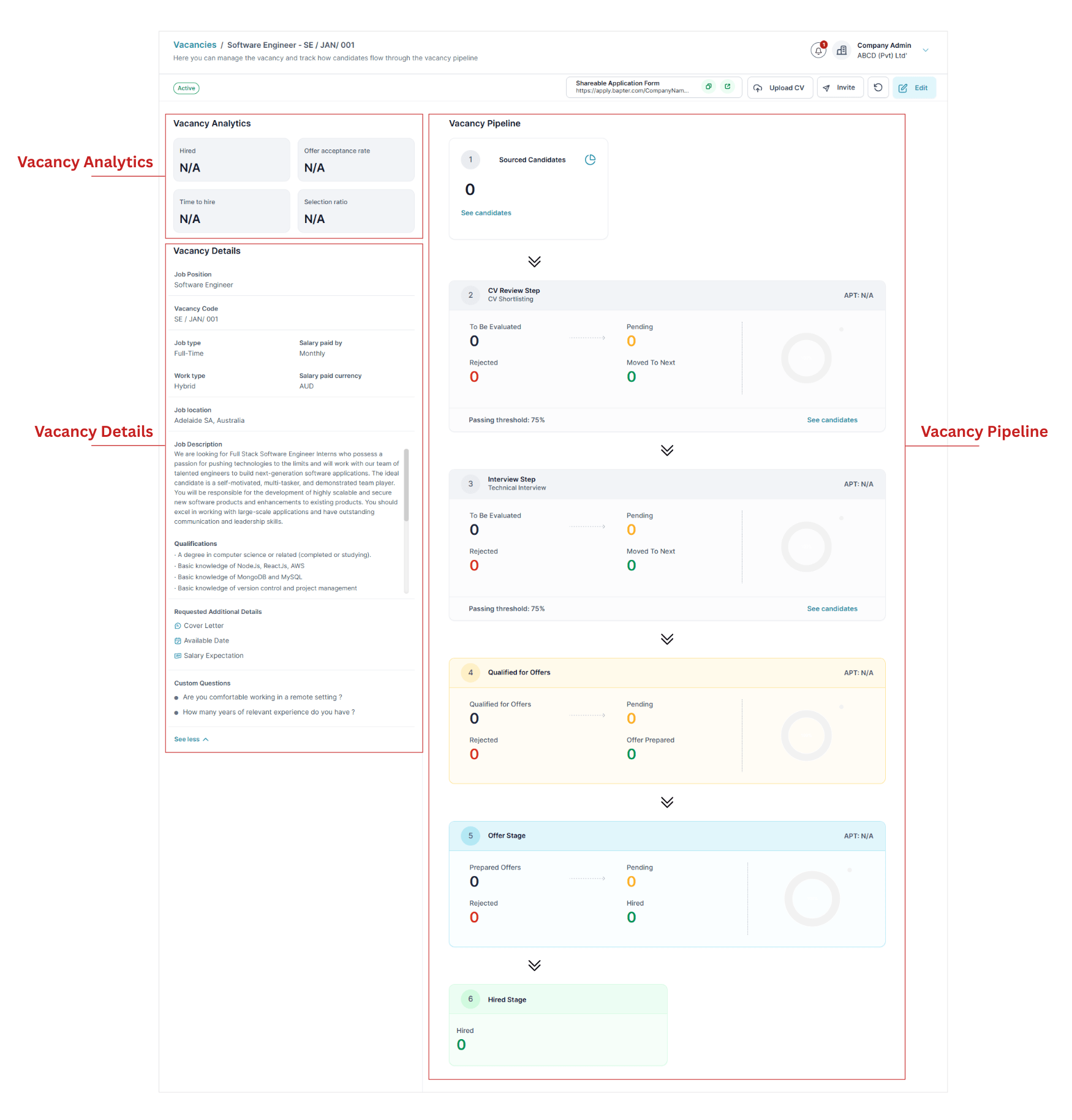Click Interview Step Passing threshold 75% text
Viewport: 1072px width, 1120px height.
[x=507, y=609]
